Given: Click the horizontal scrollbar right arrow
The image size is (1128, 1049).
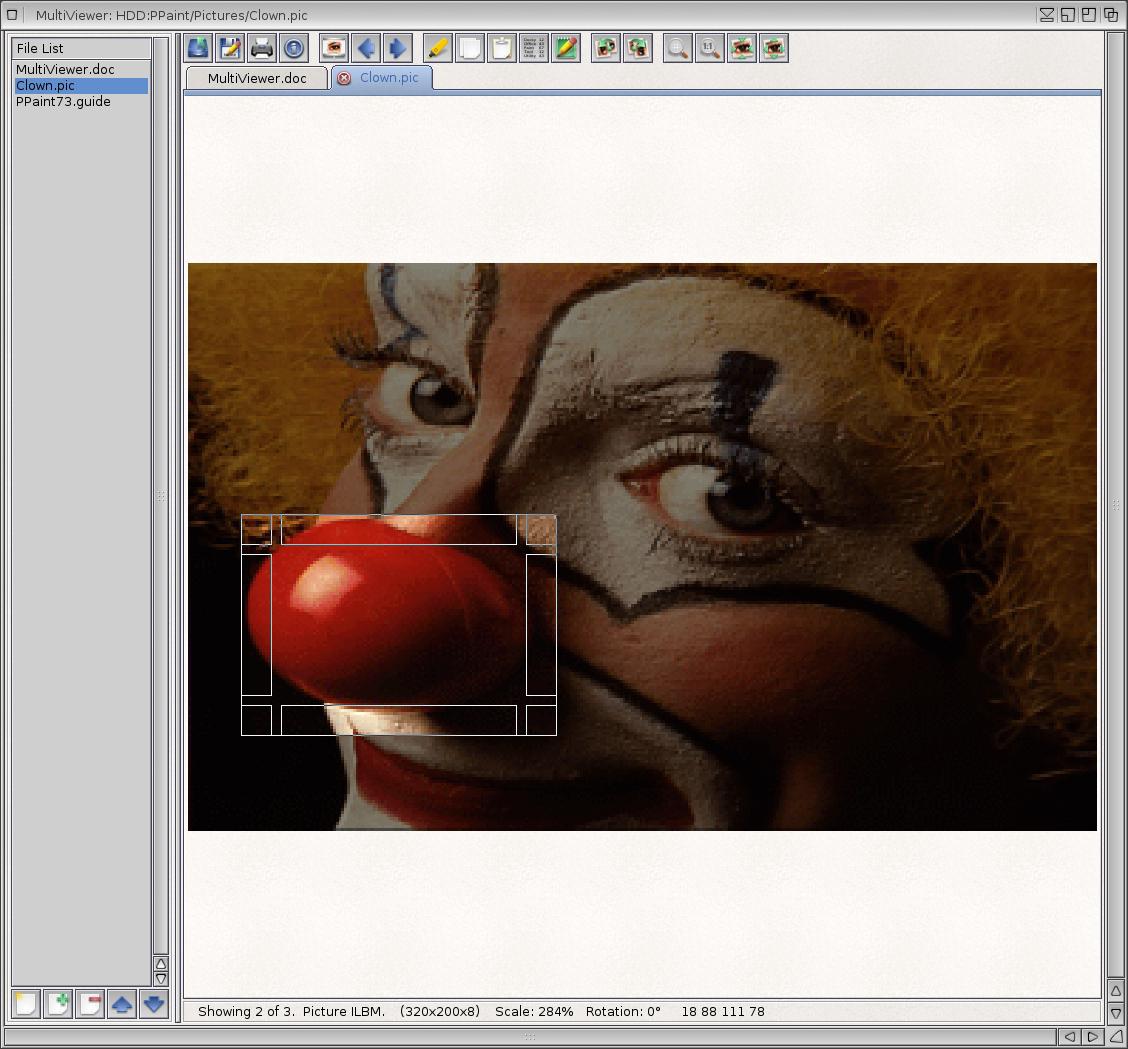Looking at the screenshot, I should pyautogui.click(x=1093, y=1037).
